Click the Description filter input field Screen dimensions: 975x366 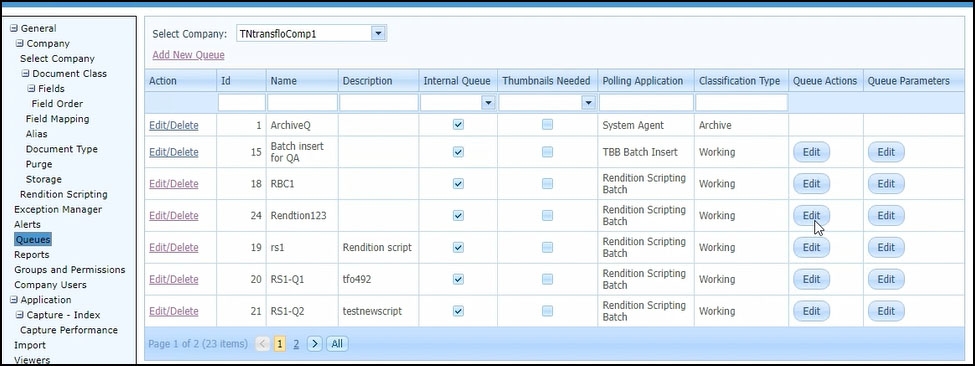pyautogui.click(x=379, y=103)
